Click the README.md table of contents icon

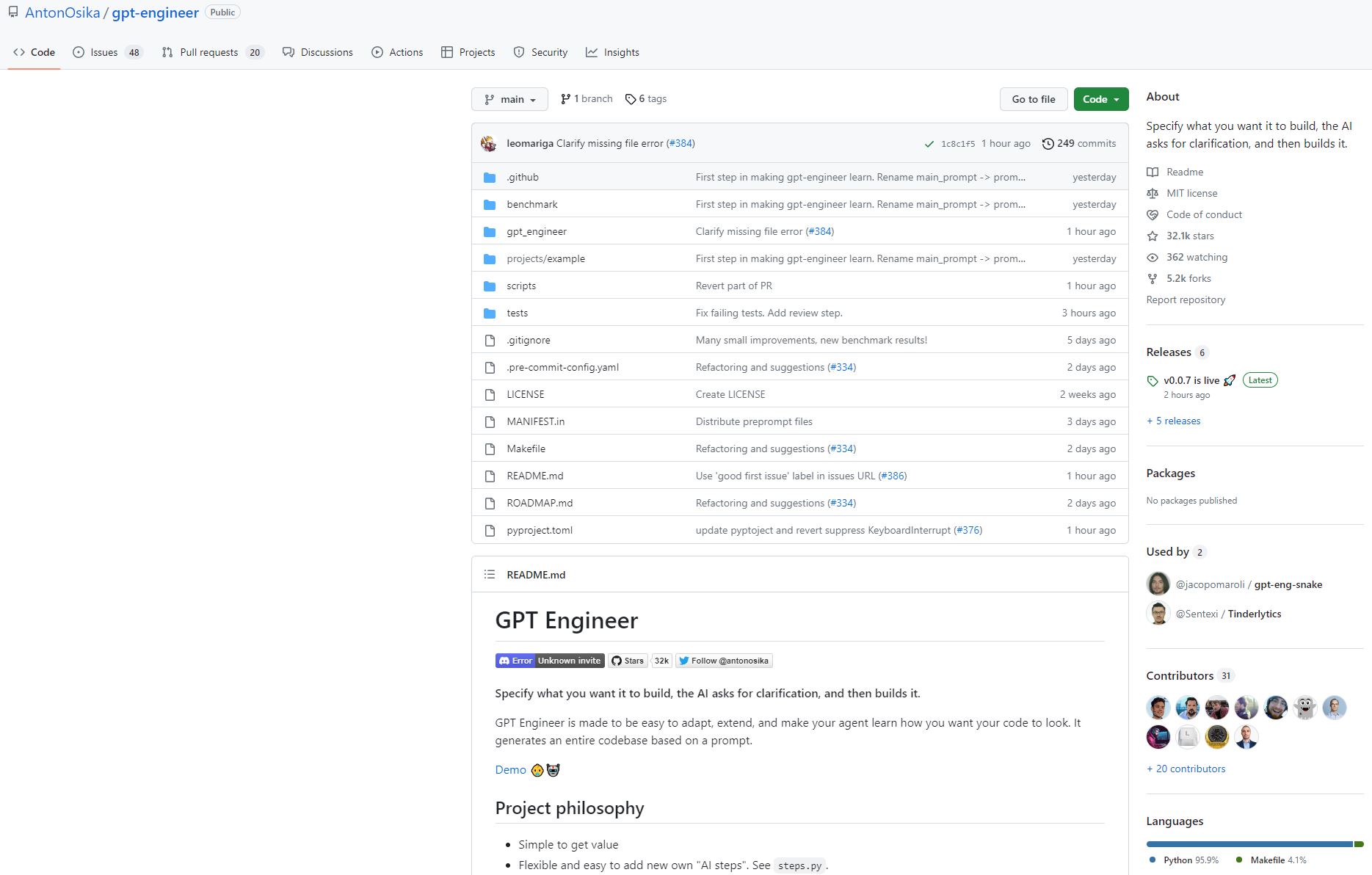pyautogui.click(x=490, y=574)
